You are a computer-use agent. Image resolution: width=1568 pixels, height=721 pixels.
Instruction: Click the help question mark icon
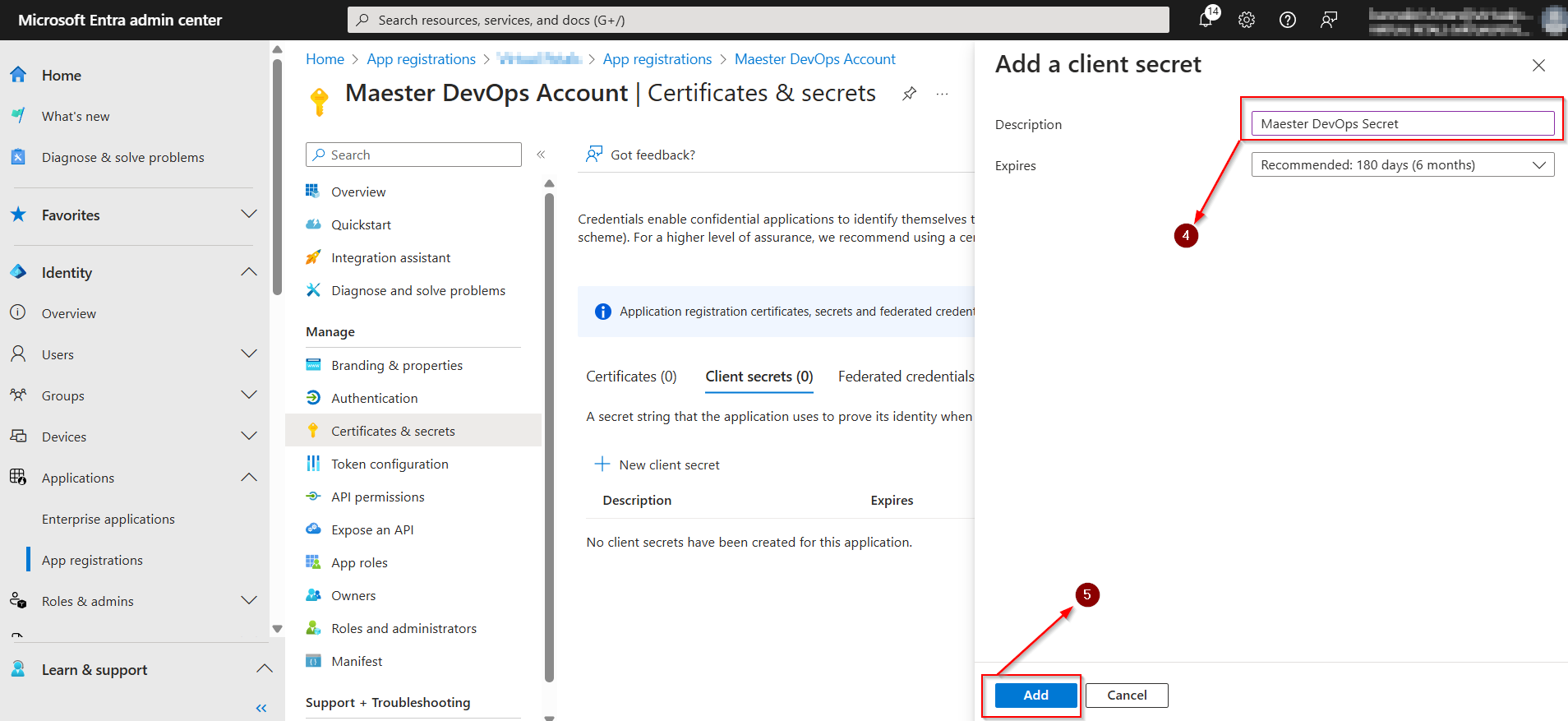(1288, 20)
